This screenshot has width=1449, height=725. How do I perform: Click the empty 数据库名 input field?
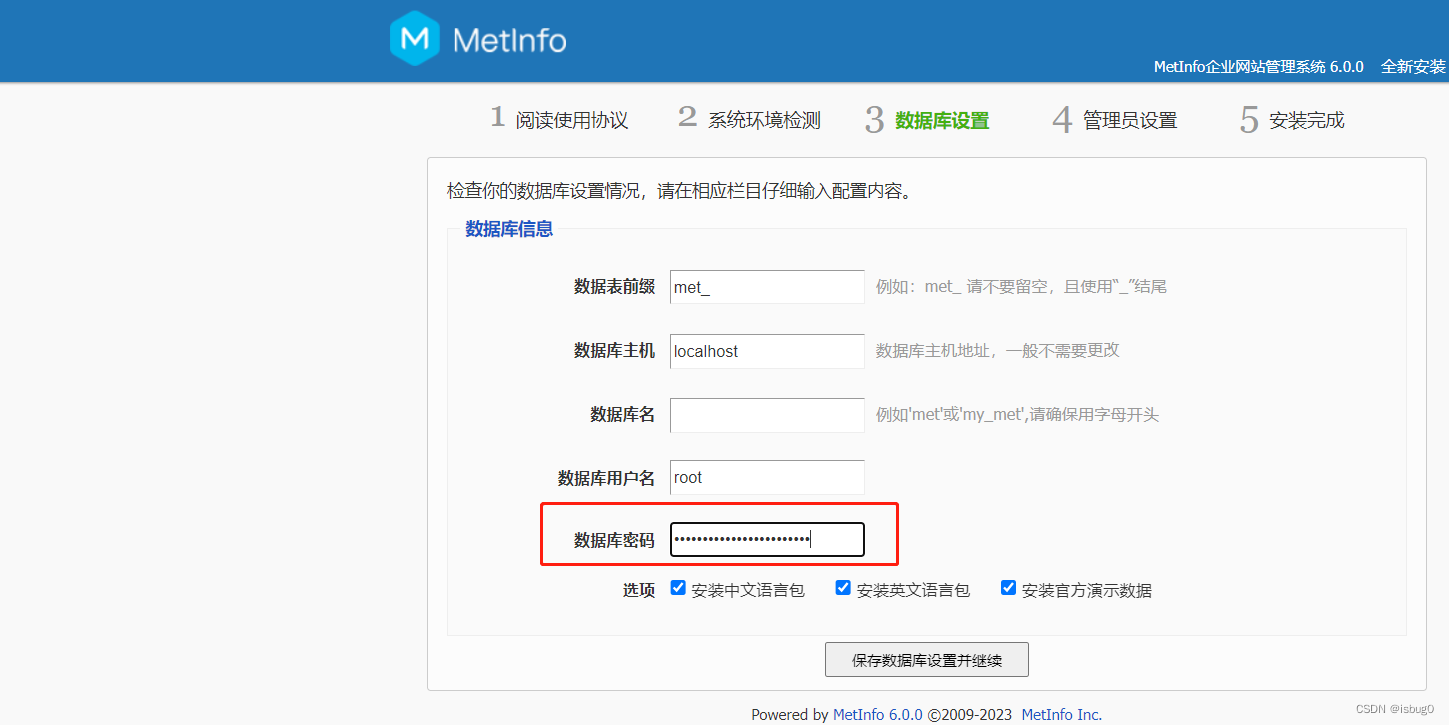(x=767, y=415)
